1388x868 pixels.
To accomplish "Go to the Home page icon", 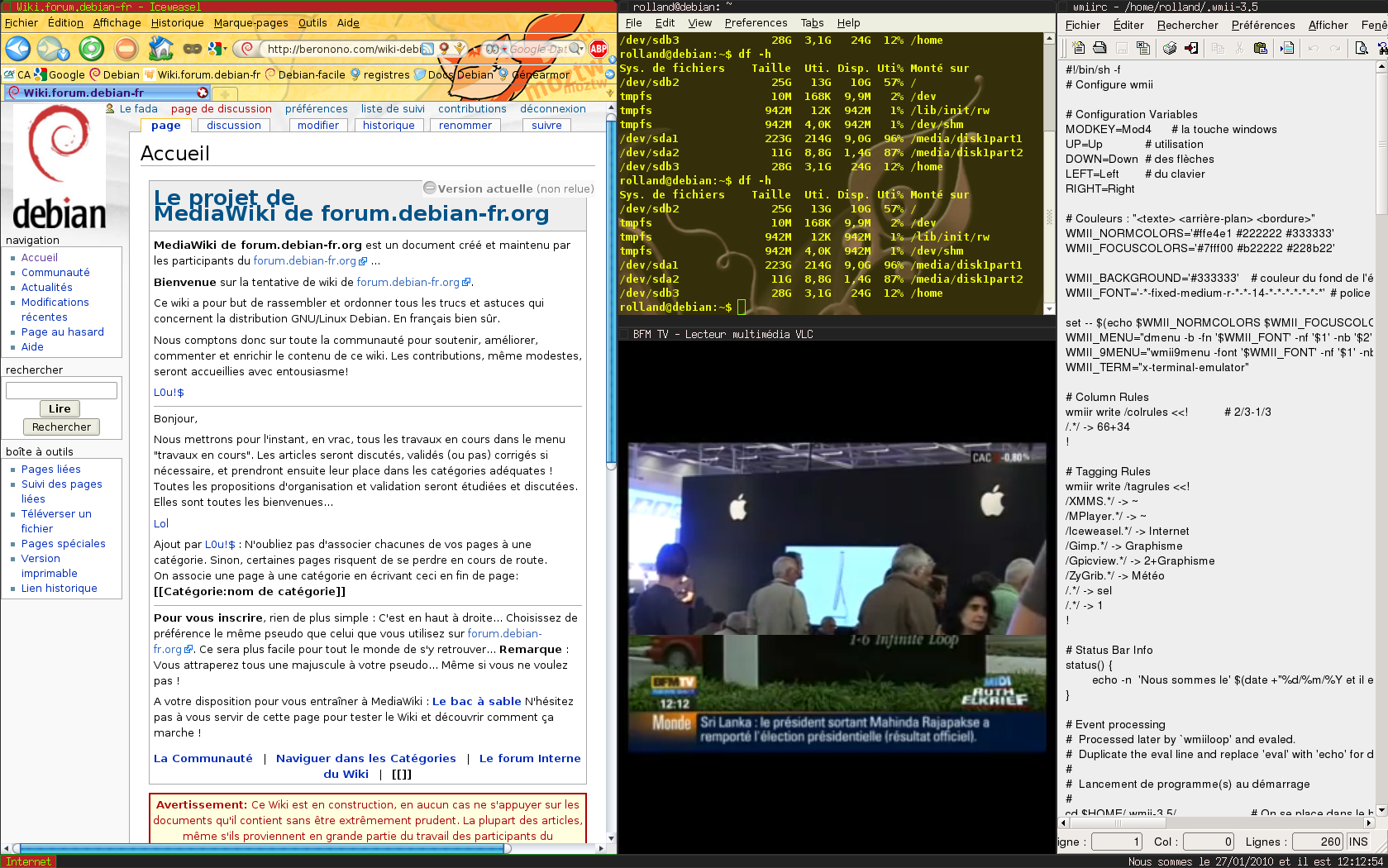I will coord(160,49).
